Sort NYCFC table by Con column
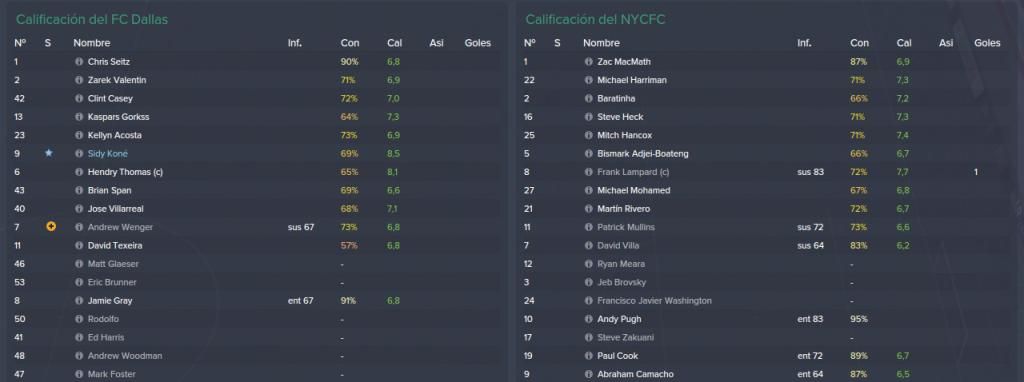This screenshot has height=382, width=1024. (859, 43)
